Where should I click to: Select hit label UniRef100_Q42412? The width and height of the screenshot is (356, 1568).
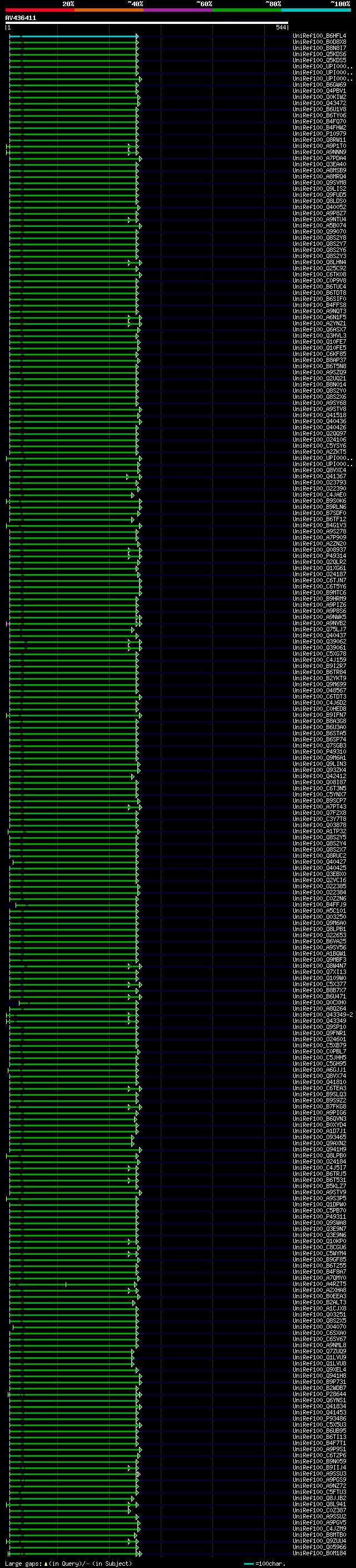click(319, 776)
